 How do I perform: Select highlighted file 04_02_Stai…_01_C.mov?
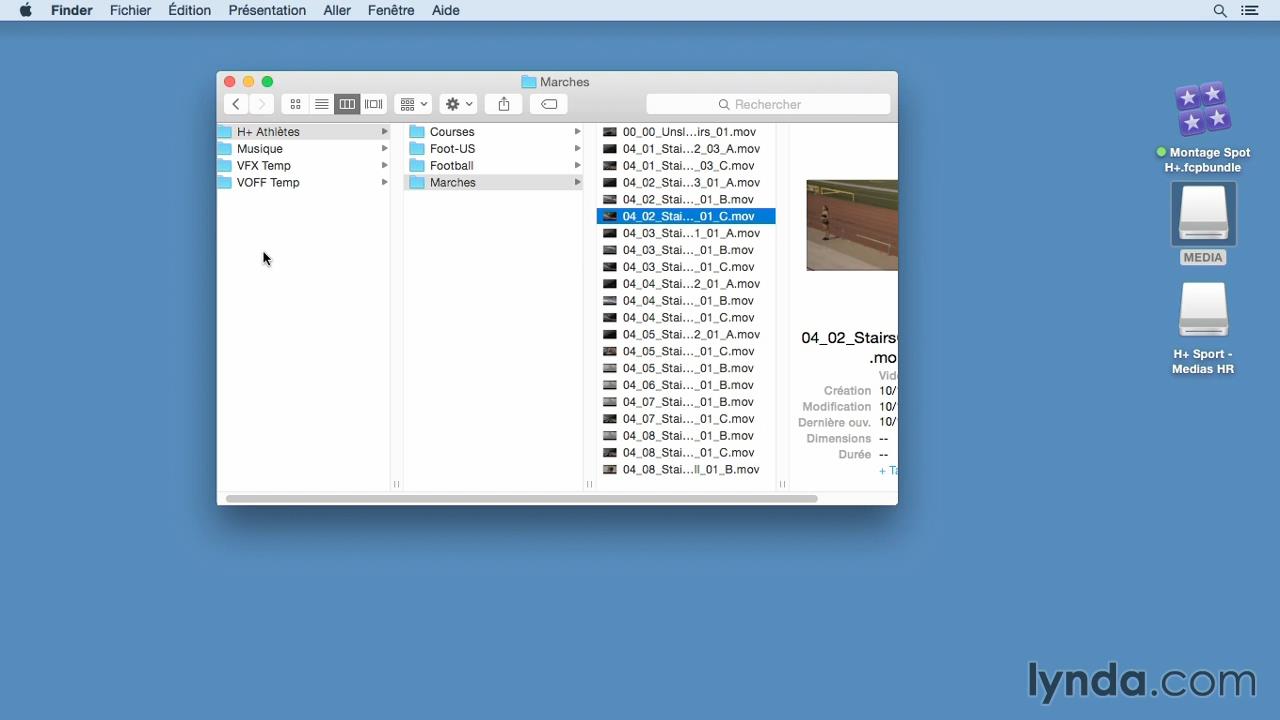(x=686, y=216)
